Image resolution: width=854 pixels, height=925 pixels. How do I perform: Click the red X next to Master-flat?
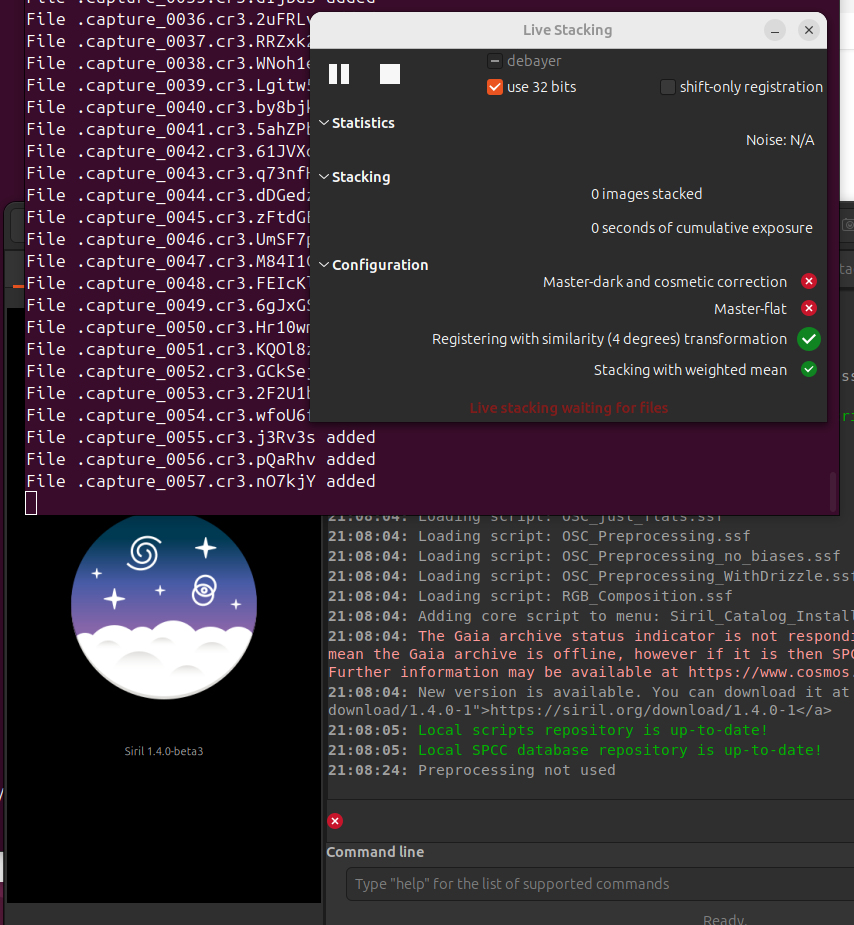809,309
